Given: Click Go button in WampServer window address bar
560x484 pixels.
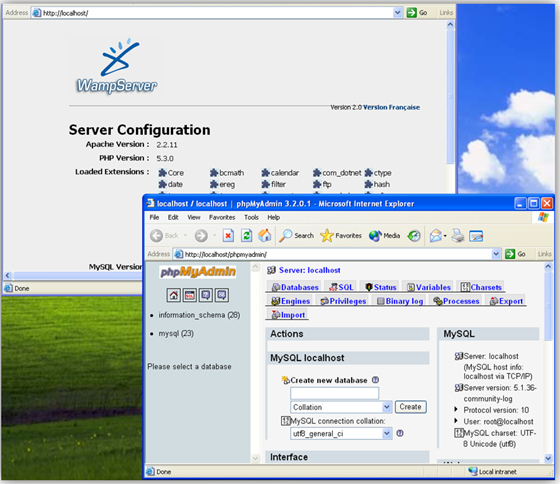Looking at the screenshot, I should 417,13.
